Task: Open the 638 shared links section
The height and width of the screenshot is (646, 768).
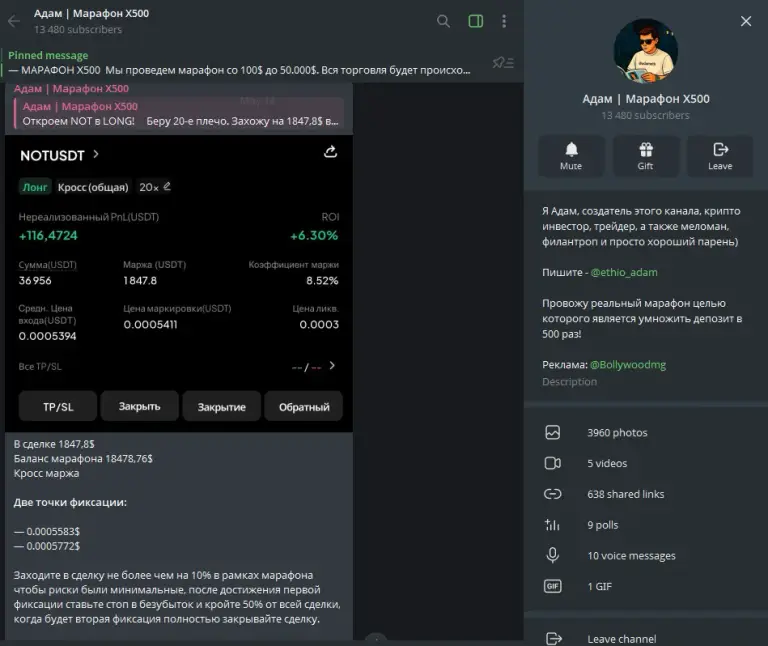Action: 646,494
